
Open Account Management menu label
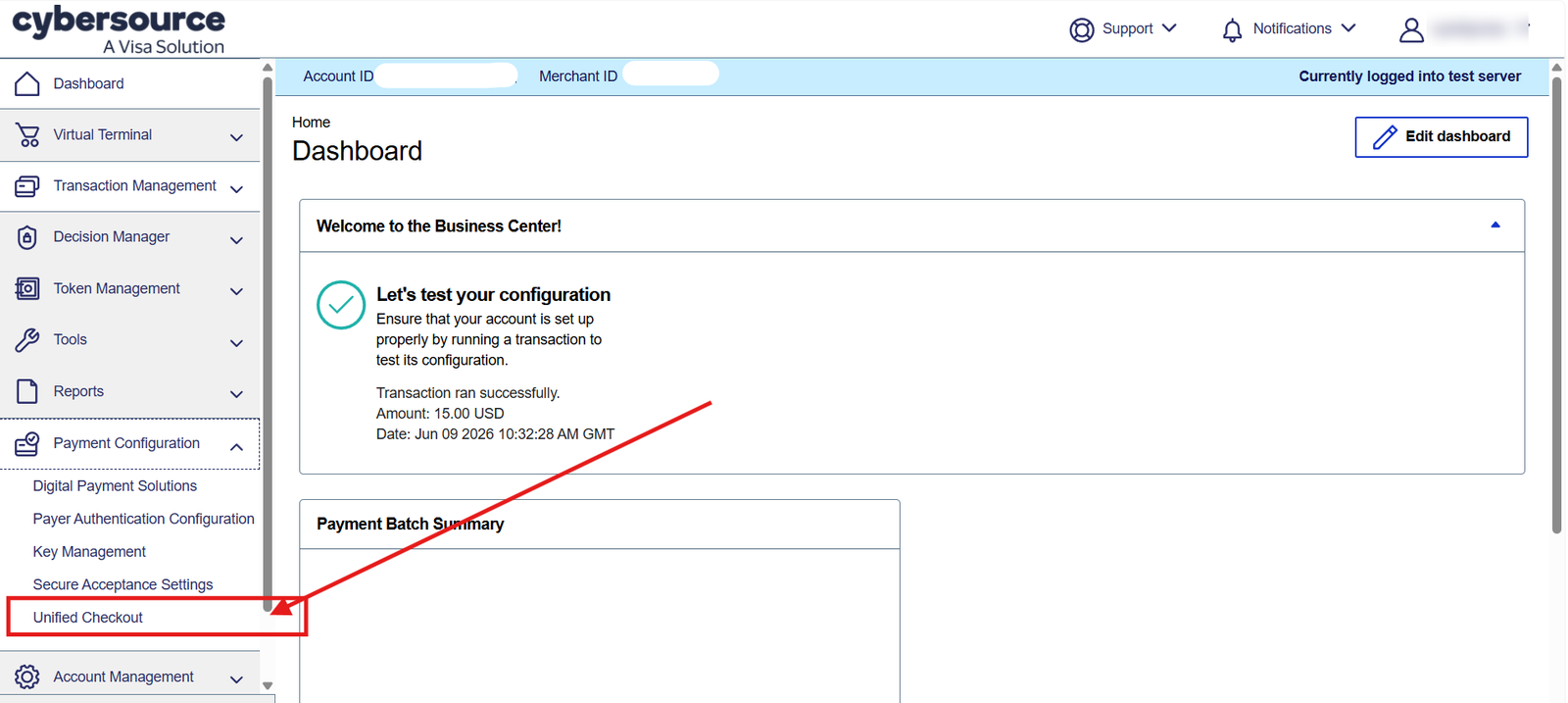coord(123,677)
